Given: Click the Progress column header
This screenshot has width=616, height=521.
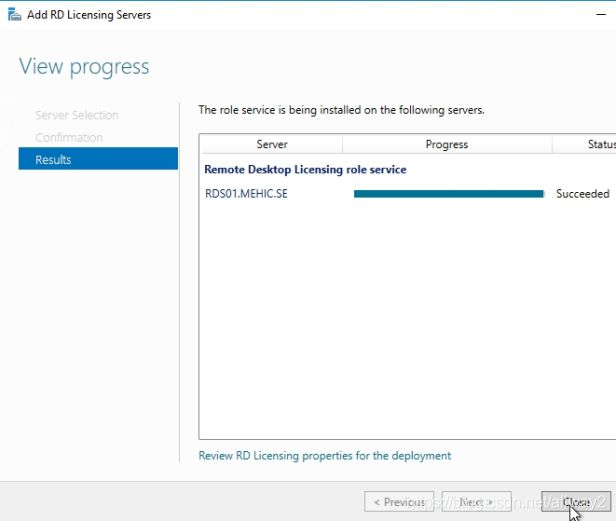Looking at the screenshot, I should (447, 144).
